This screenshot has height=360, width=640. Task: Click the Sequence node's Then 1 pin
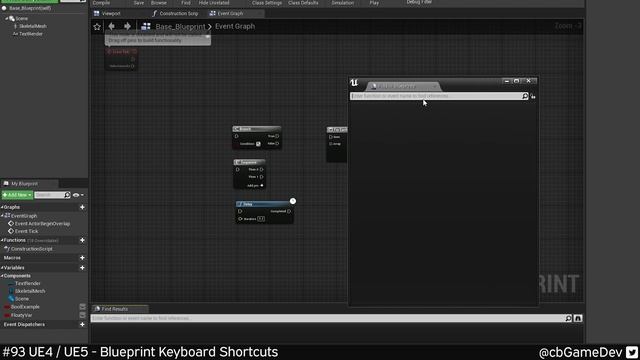pyautogui.click(x=262, y=177)
